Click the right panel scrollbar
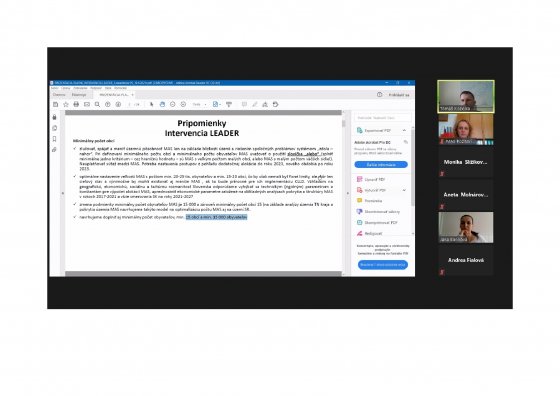This screenshot has width=560, height=396. [413, 168]
